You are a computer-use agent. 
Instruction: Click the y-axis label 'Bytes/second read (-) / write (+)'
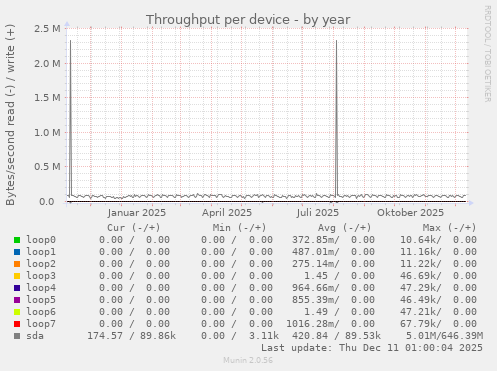coord(10,115)
